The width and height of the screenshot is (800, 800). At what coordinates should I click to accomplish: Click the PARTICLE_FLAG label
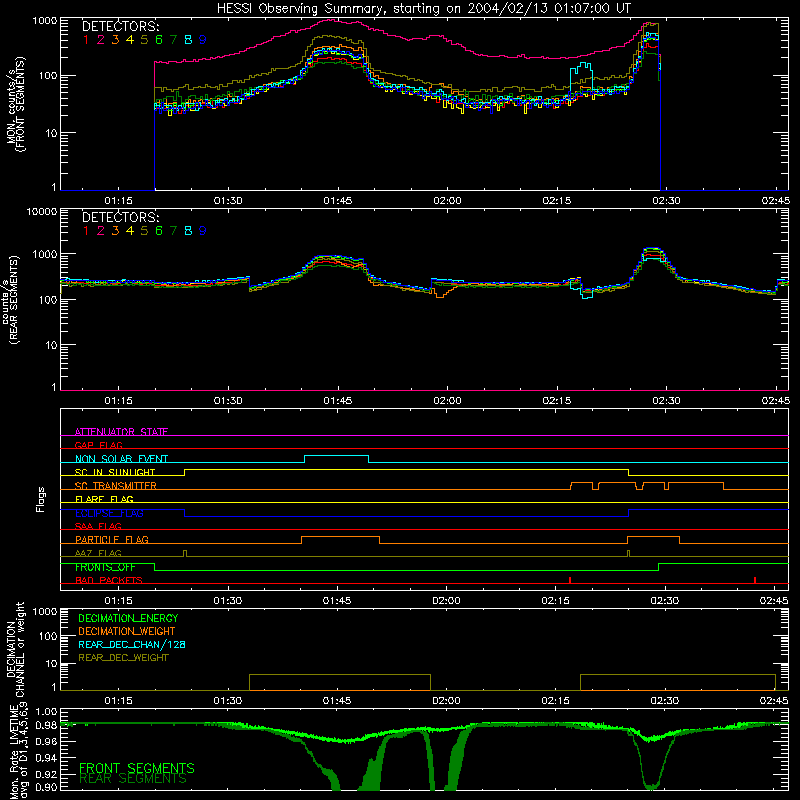pyautogui.click(x=112, y=540)
